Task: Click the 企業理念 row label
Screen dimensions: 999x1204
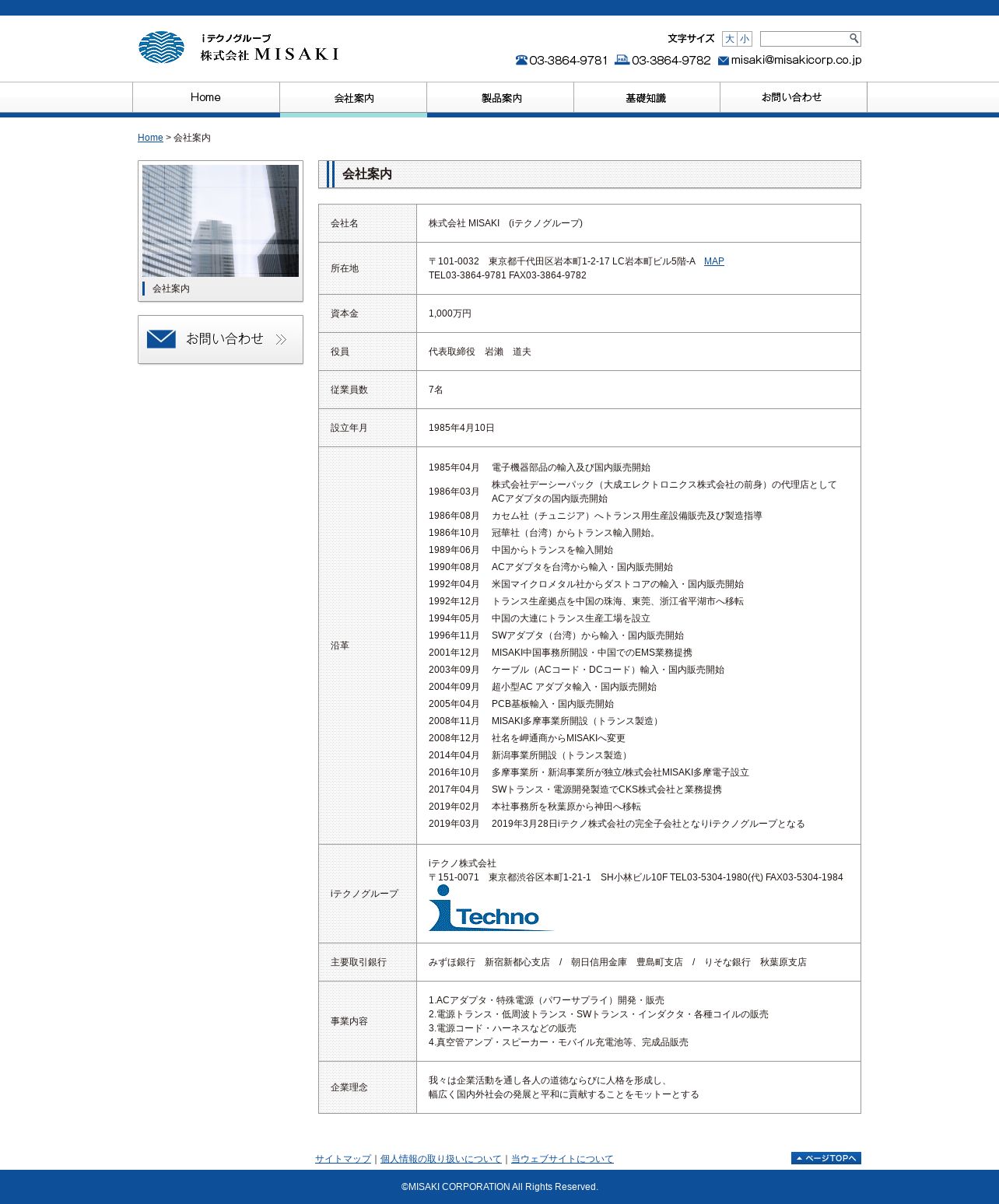Action: [x=349, y=1087]
